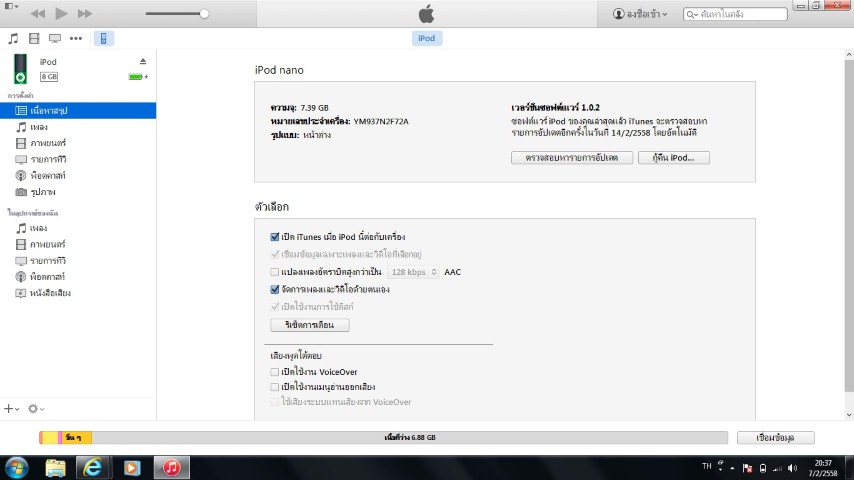
Task: Open Internet Explorer from the taskbar
Action: click(93, 467)
